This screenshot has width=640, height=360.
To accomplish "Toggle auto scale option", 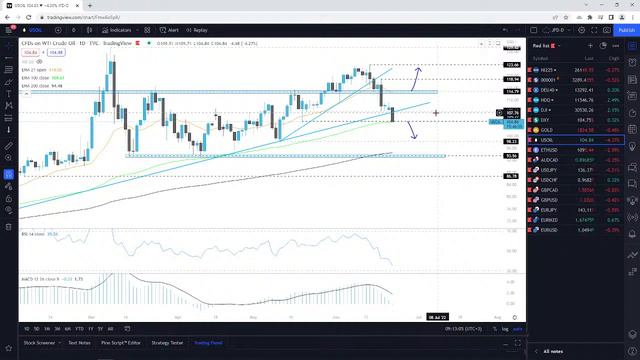I will click(x=517, y=329).
